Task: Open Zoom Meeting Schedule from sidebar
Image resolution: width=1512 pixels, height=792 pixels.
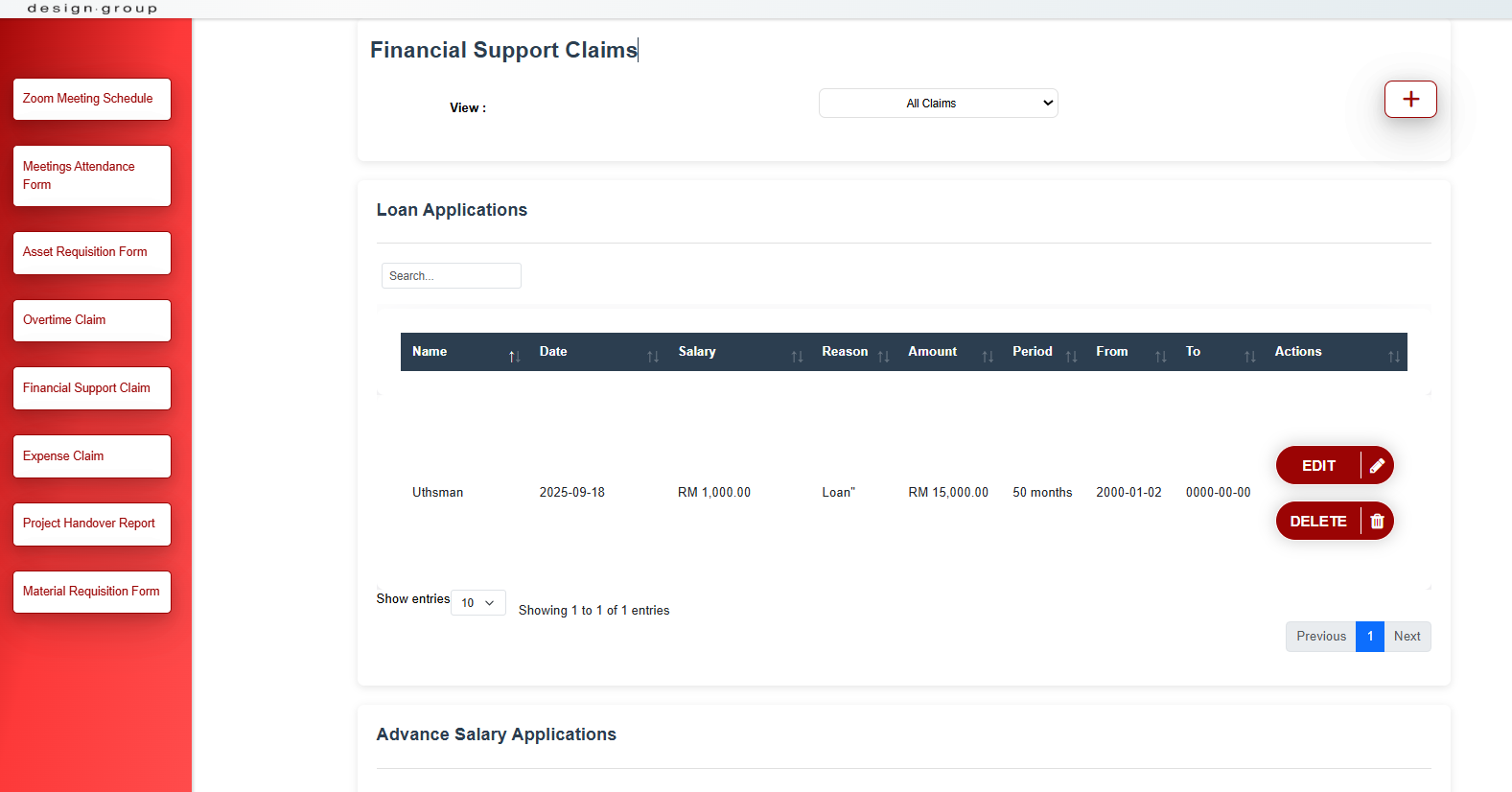Action: coord(92,99)
